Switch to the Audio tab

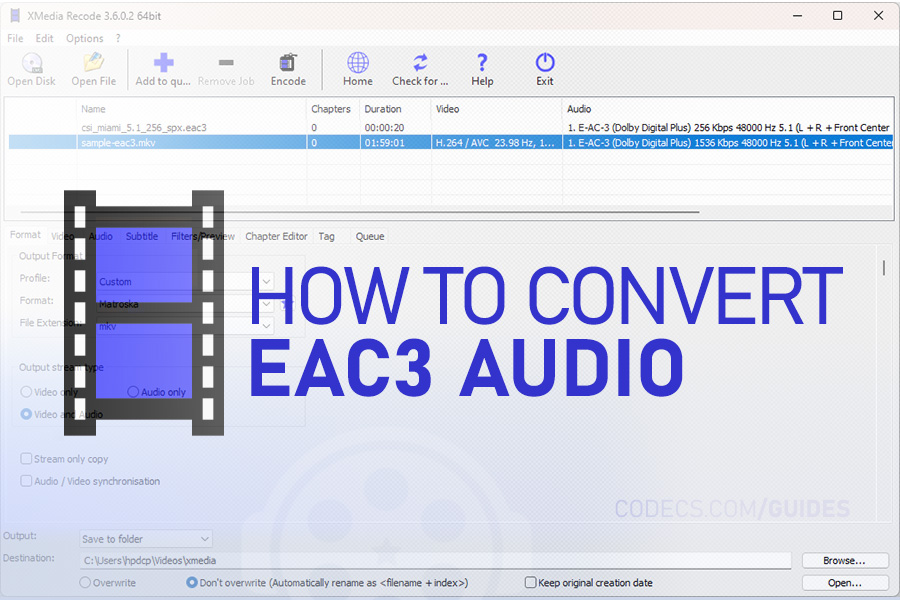tap(100, 236)
